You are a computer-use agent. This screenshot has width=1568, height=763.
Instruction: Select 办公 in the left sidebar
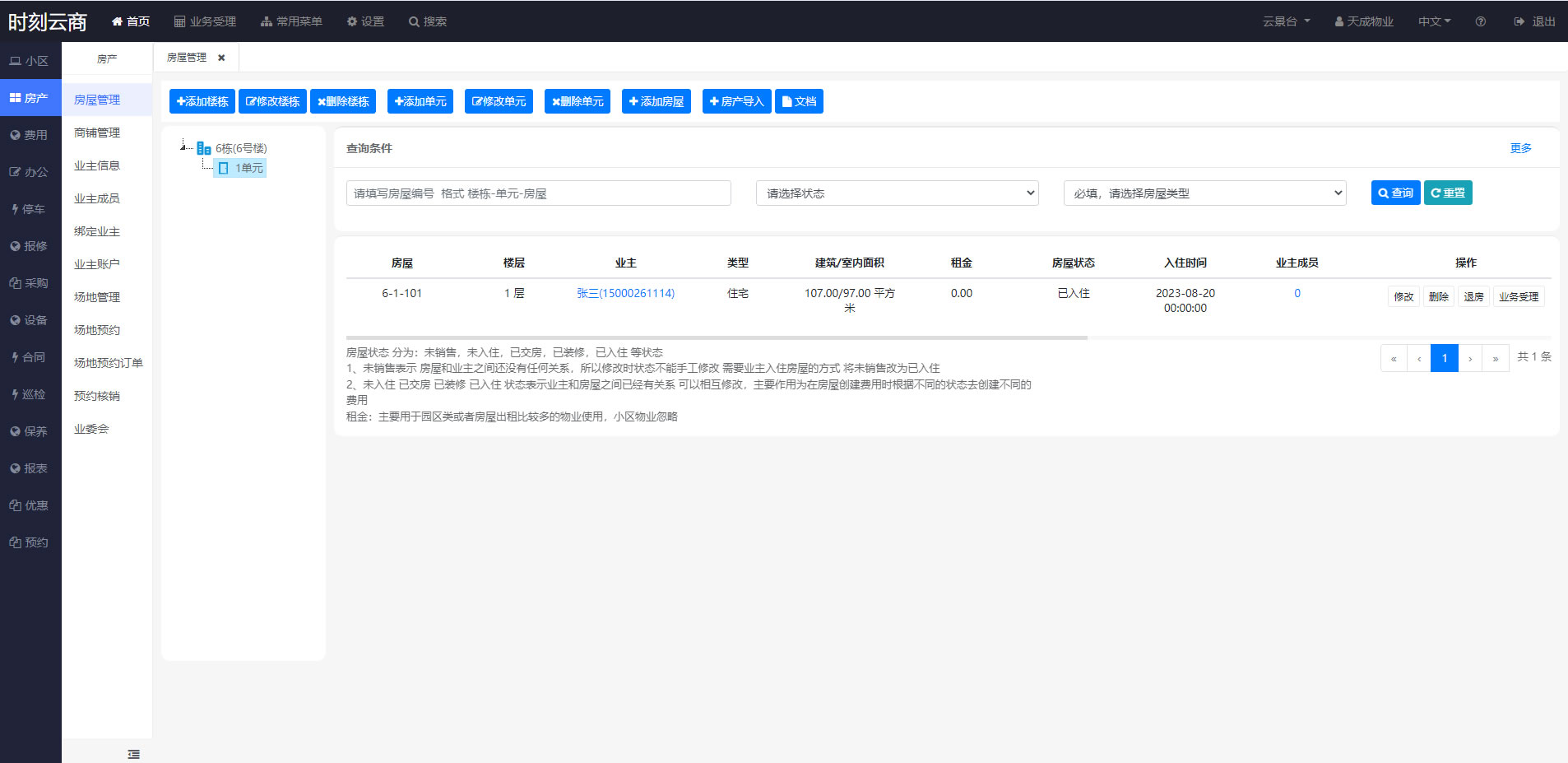pyautogui.click(x=30, y=172)
